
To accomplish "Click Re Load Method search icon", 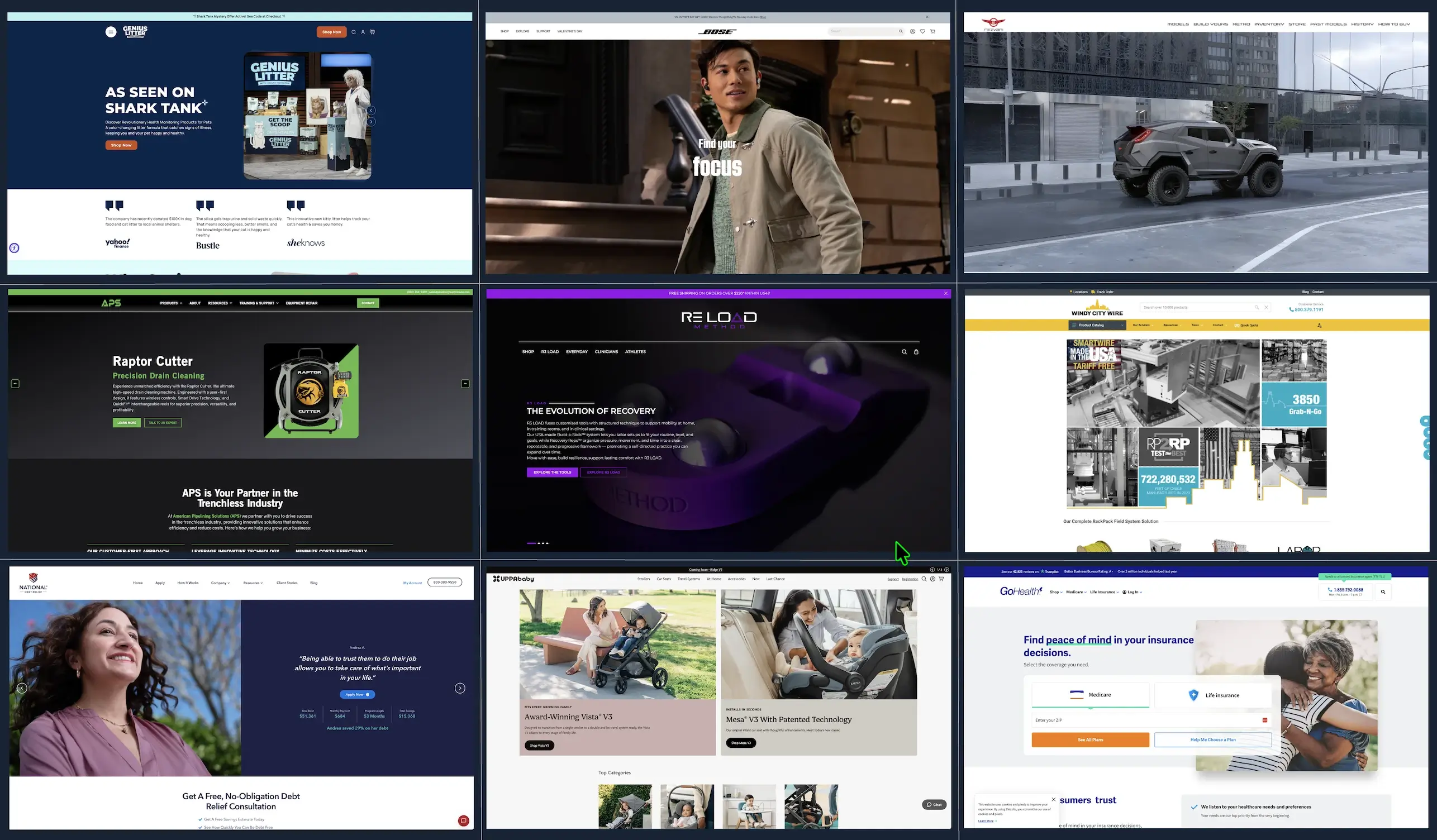I will [x=904, y=352].
